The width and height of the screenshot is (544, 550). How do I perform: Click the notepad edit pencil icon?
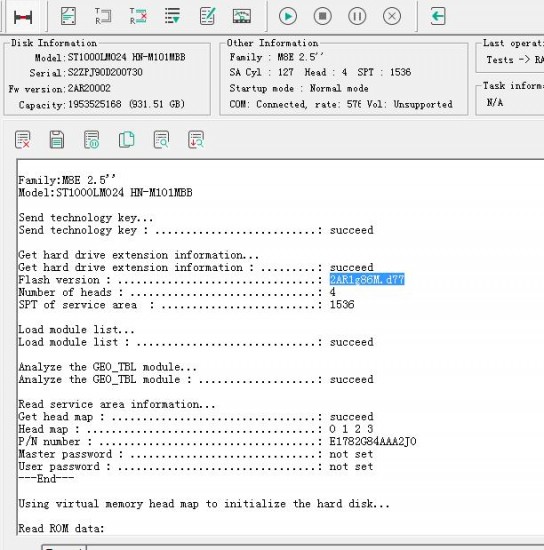[207, 16]
